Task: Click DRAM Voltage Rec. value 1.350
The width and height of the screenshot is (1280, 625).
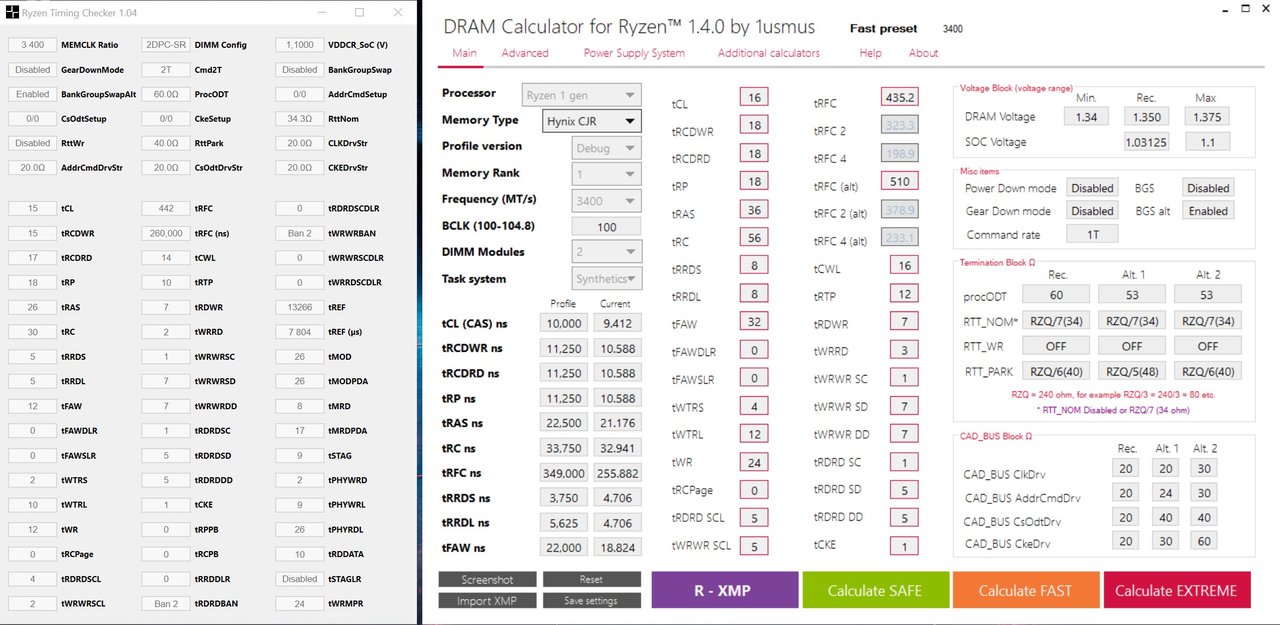Action: pyautogui.click(x=1146, y=117)
